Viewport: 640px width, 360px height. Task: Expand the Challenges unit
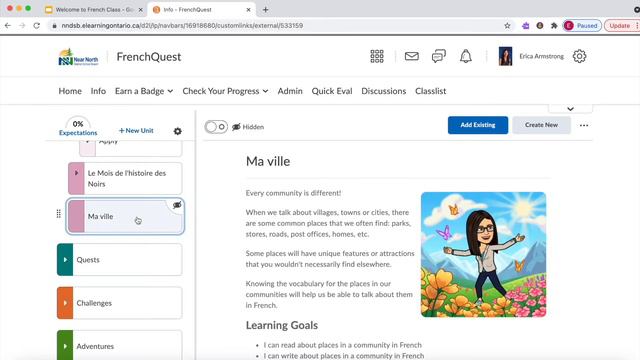[65, 303]
